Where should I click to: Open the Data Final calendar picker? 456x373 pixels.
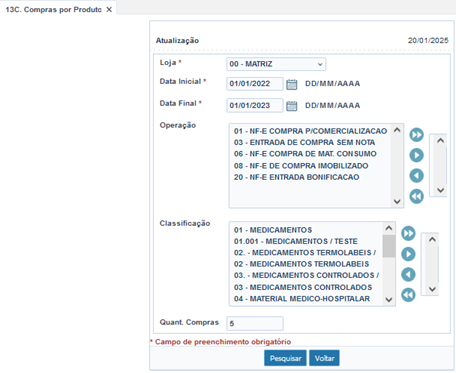(292, 106)
